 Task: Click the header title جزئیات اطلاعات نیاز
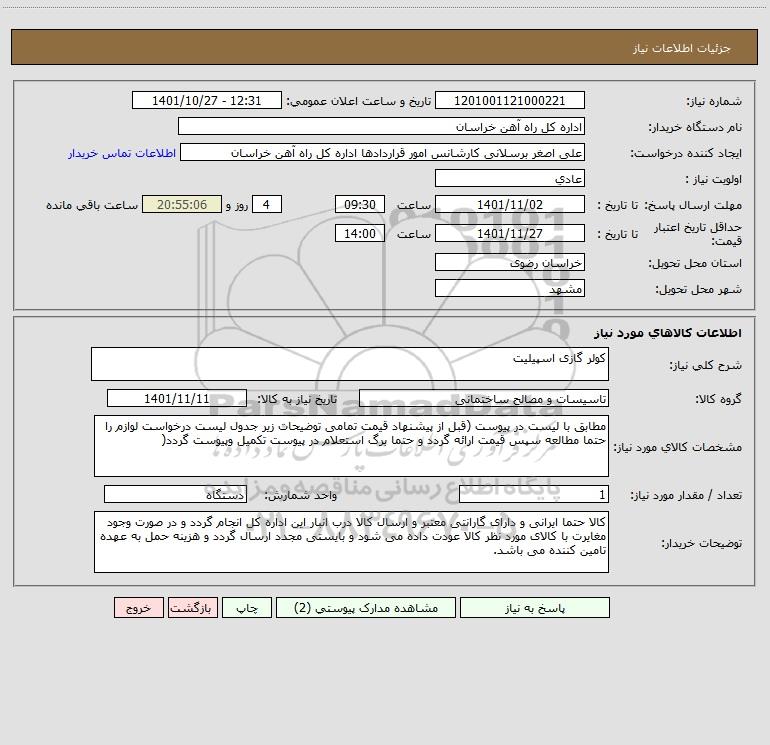click(x=682, y=48)
